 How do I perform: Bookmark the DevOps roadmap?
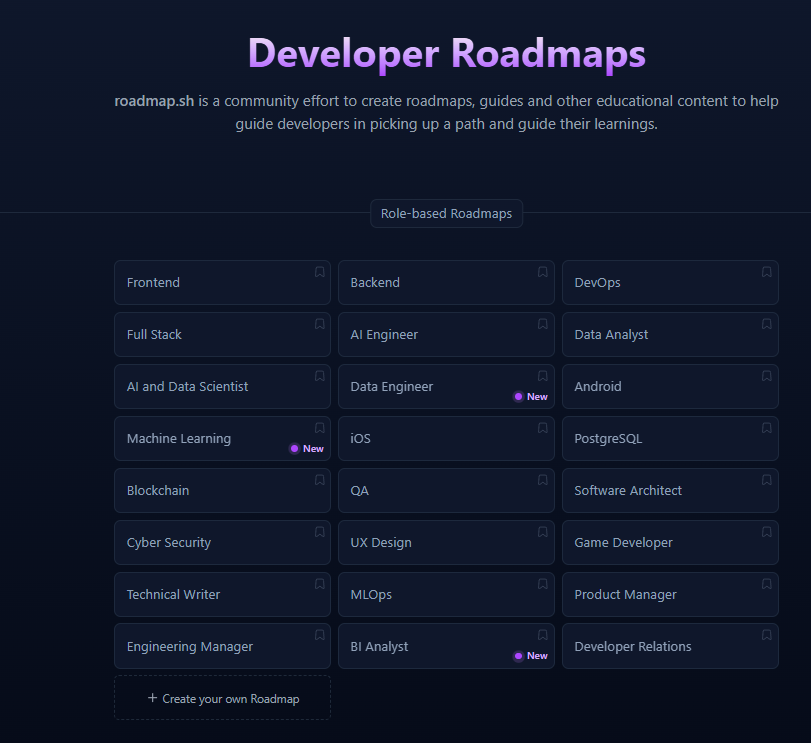pyautogui.click(x=767, y=272)
